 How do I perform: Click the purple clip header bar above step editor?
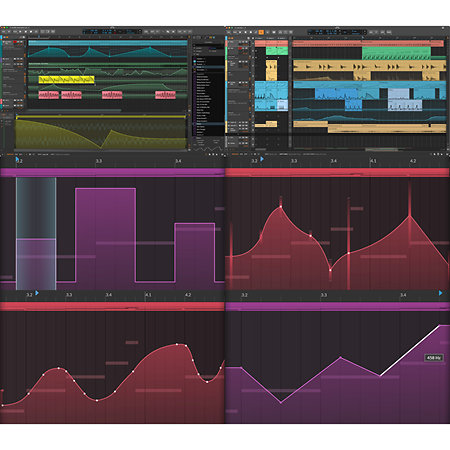click(x=112, y=172)
